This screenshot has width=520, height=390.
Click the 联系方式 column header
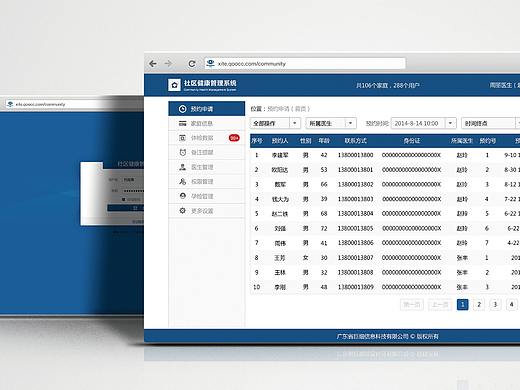(355, 141)
